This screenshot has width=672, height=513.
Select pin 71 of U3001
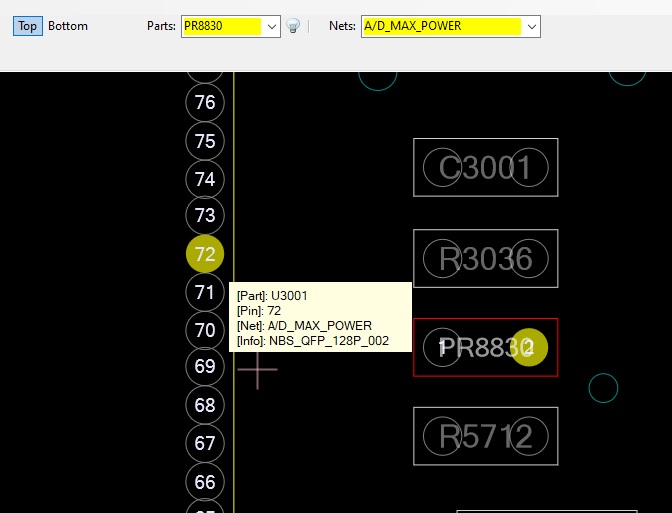[x=205, y=292]
